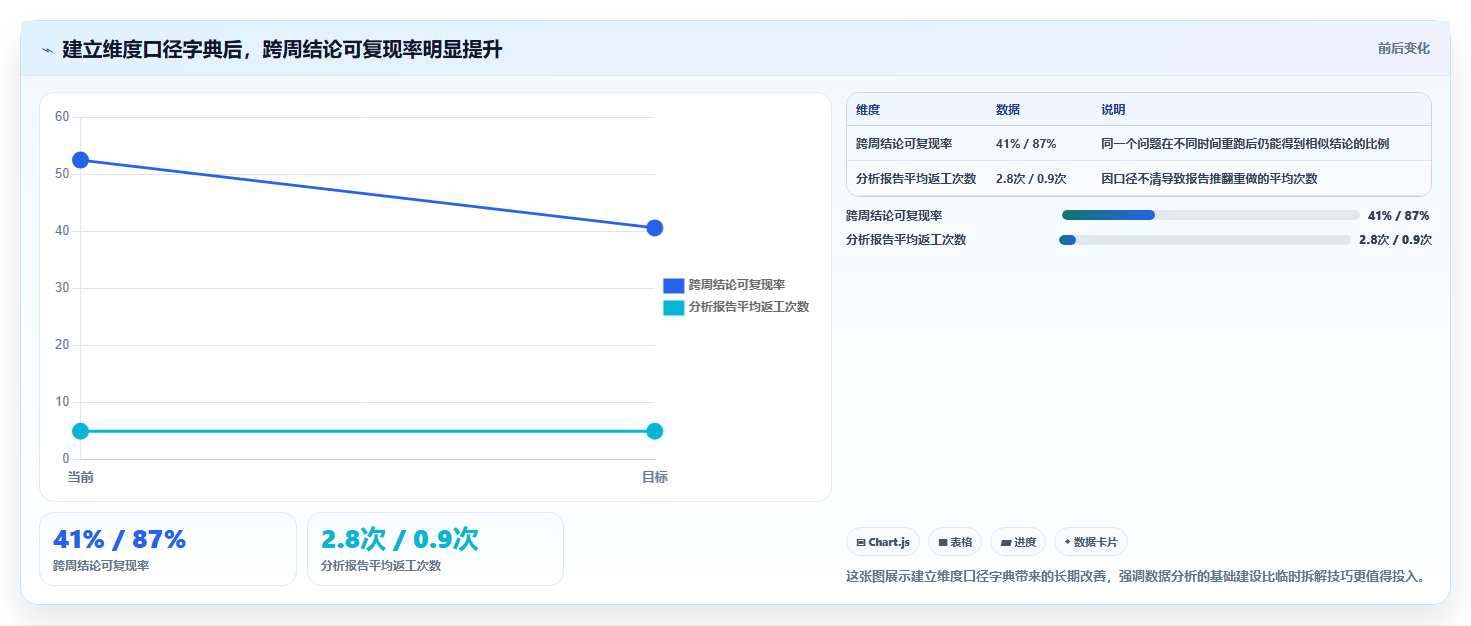1471x626 pixels.
Task: Click the blue data point at 当前
Action: [x=80, y=160]
